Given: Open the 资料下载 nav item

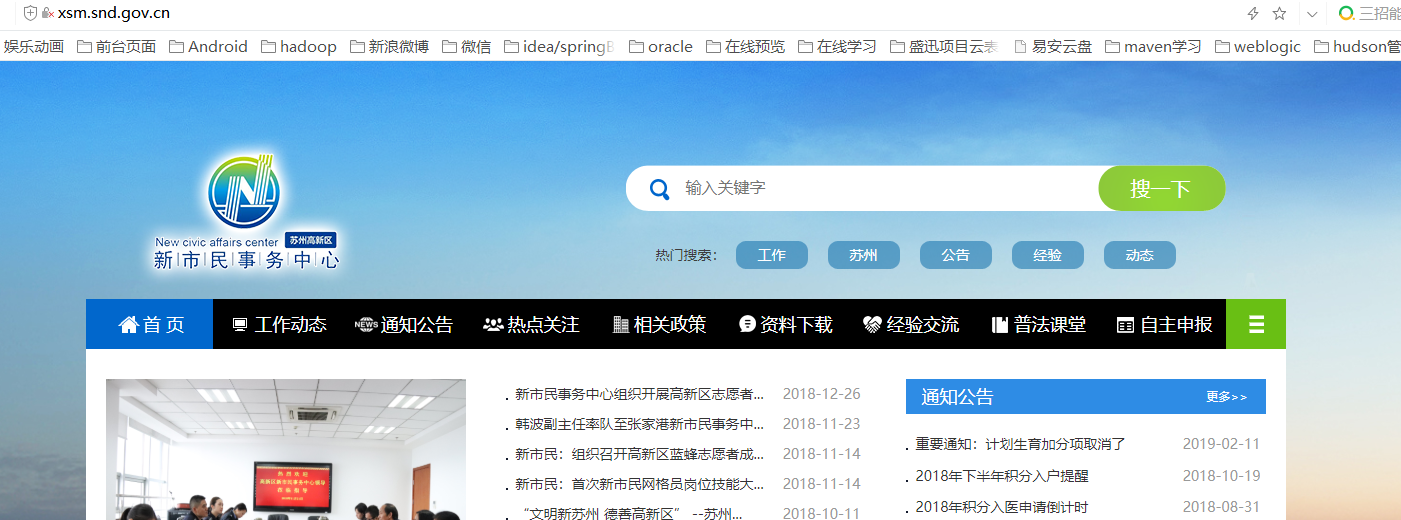Looking at the screenshot, I should click(785, 324).
